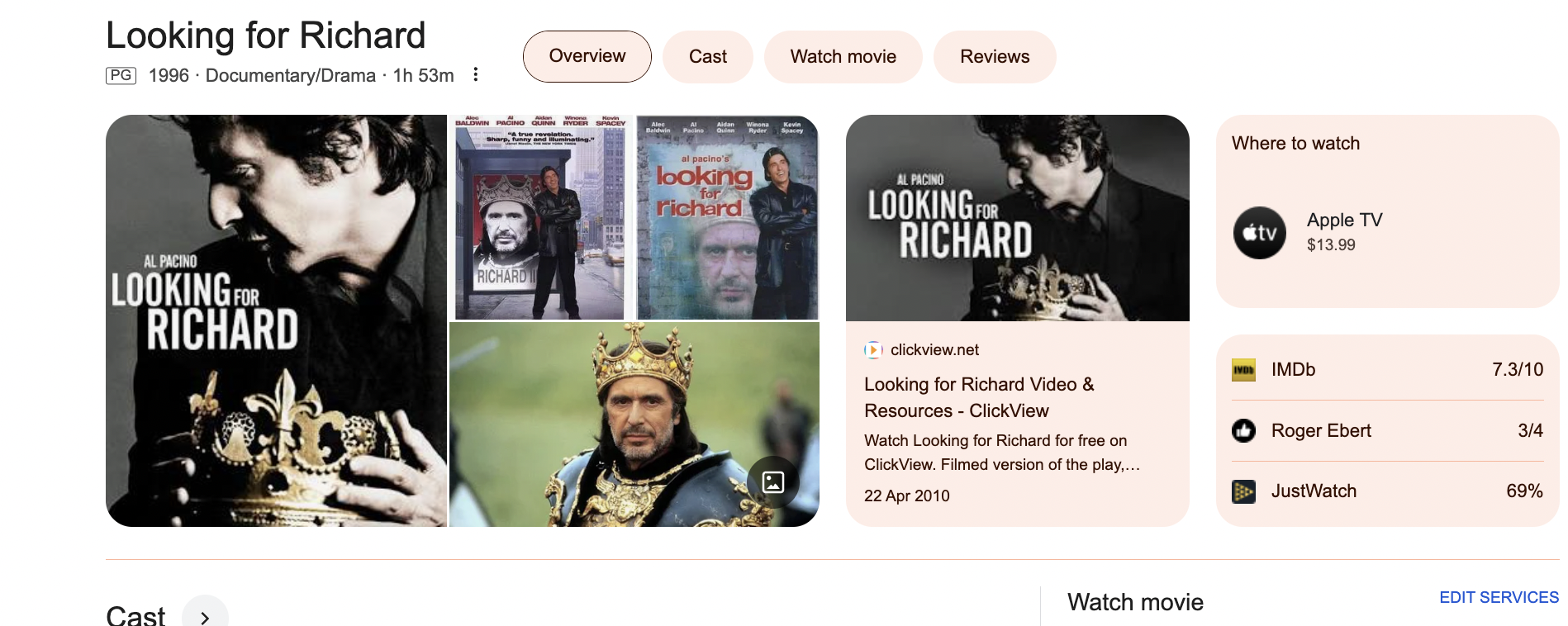Click the Apple TV logo icon
The width and height of the screenshot is (1568, 626).
pyautogui.click(x=1259, y=233)
